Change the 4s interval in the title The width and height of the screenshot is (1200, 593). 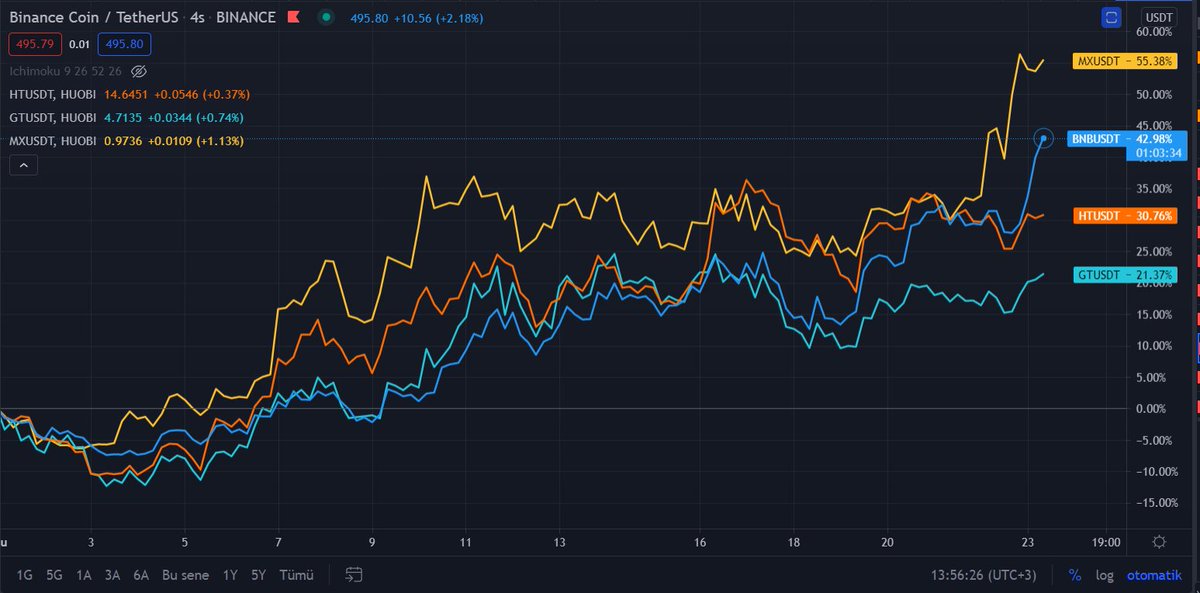click(197, 18)
